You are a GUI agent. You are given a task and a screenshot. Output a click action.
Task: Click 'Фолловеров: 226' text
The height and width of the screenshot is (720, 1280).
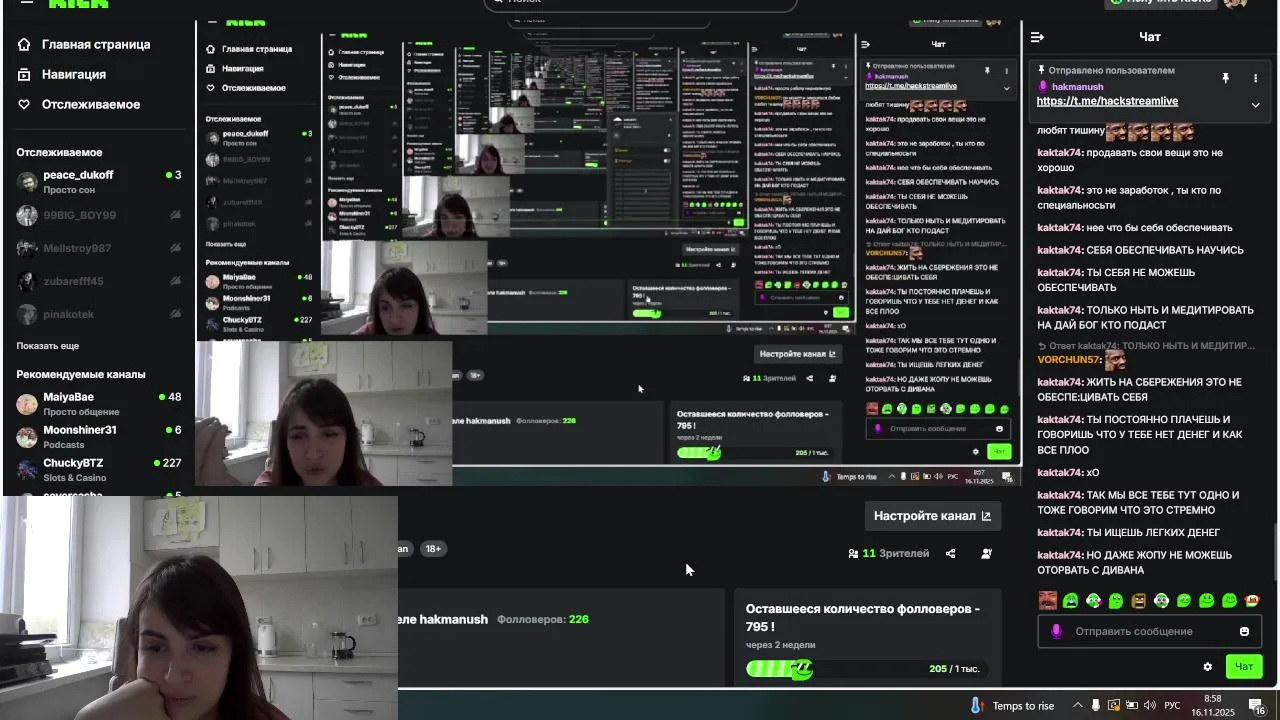(543, 619)
